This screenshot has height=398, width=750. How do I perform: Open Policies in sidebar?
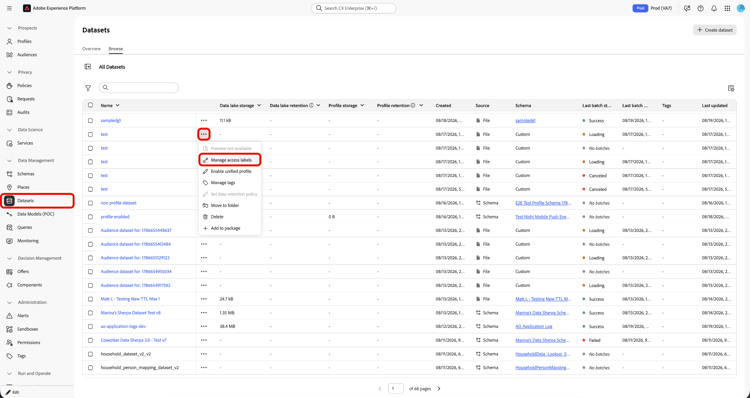click(x=24, y=86)
